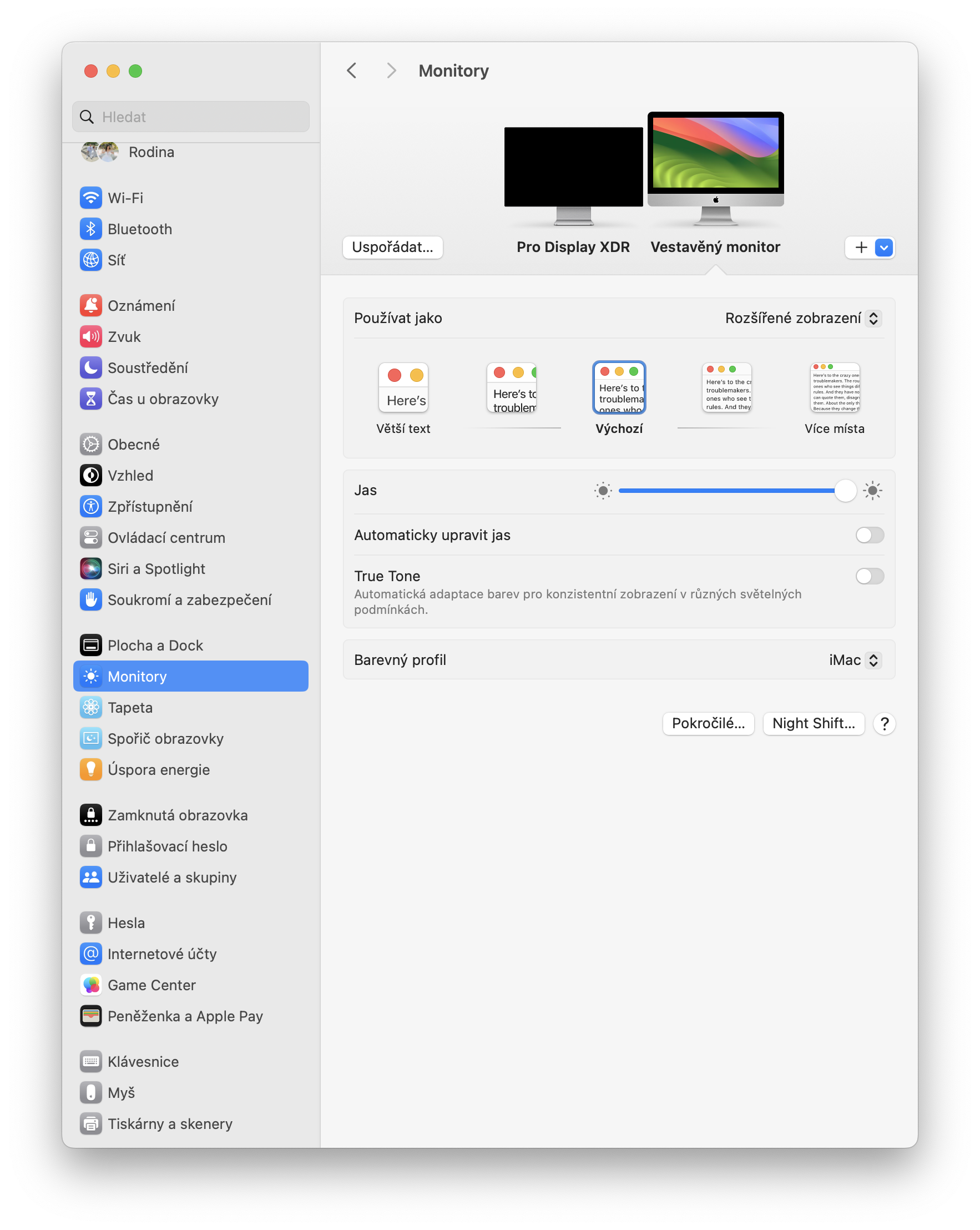
Task: Open Úspora energie via the bulb icon
Action: point(90,769)
